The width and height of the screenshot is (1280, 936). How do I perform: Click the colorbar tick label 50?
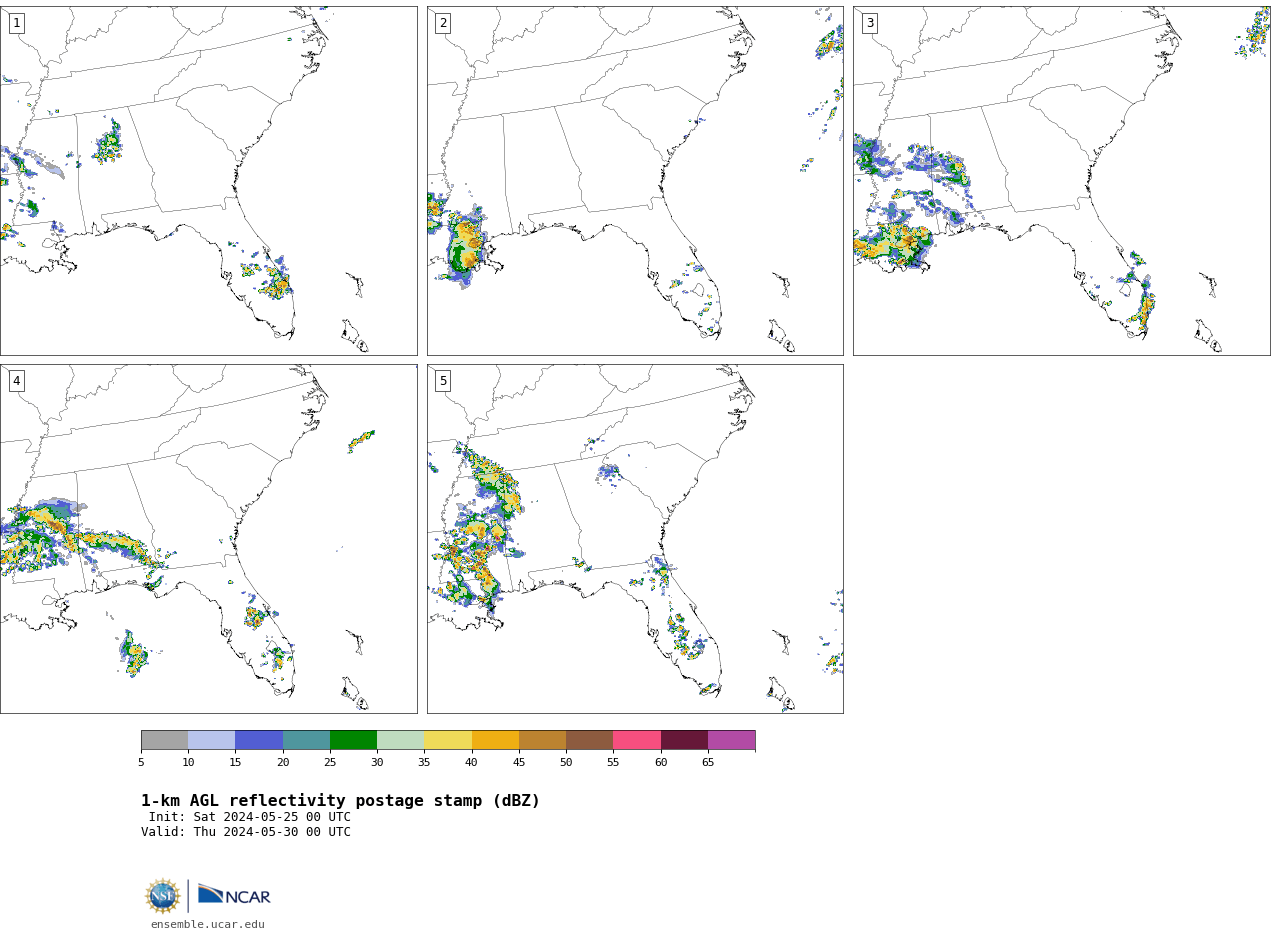coord(566,763)
